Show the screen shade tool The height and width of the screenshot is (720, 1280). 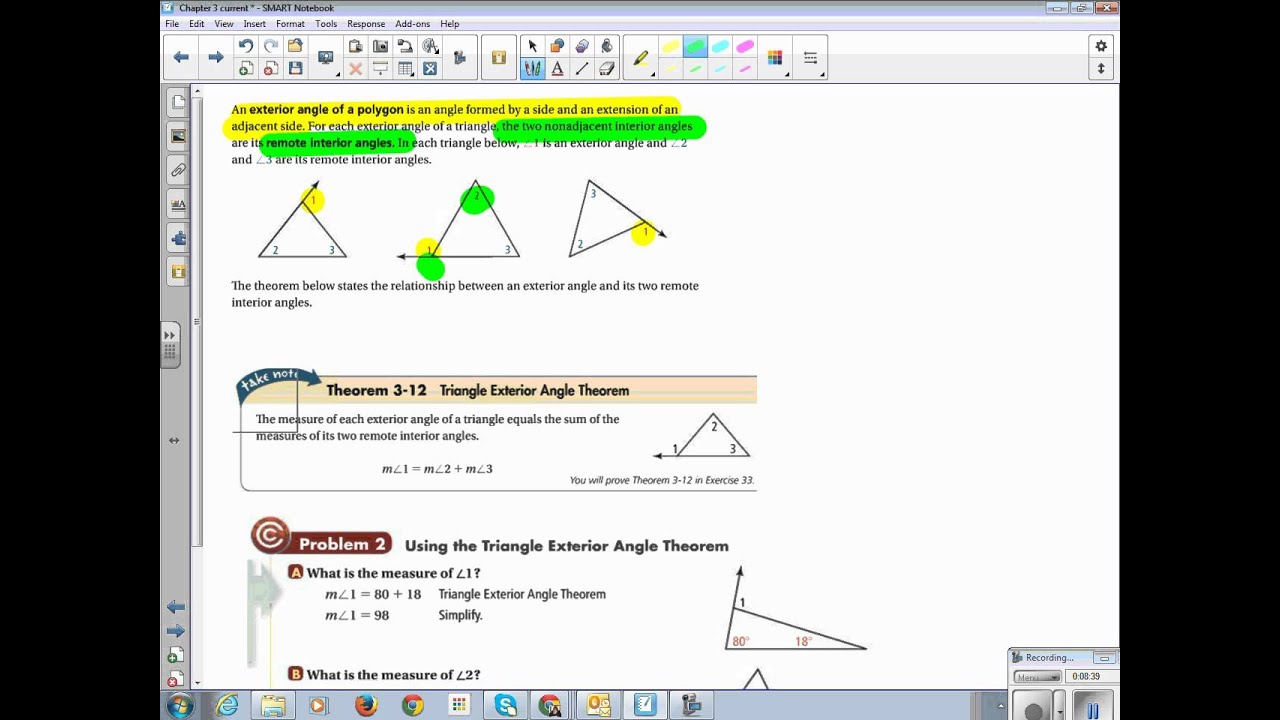pos(380,69)
